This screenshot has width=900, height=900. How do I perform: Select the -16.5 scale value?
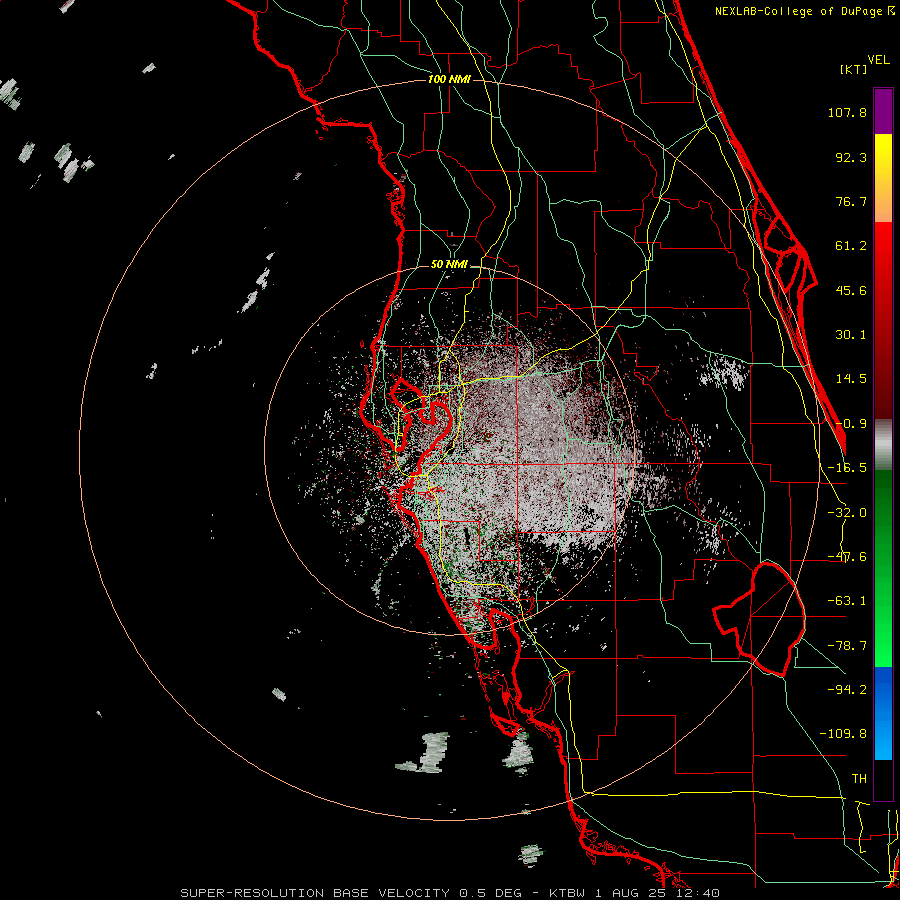pos(847,468)
